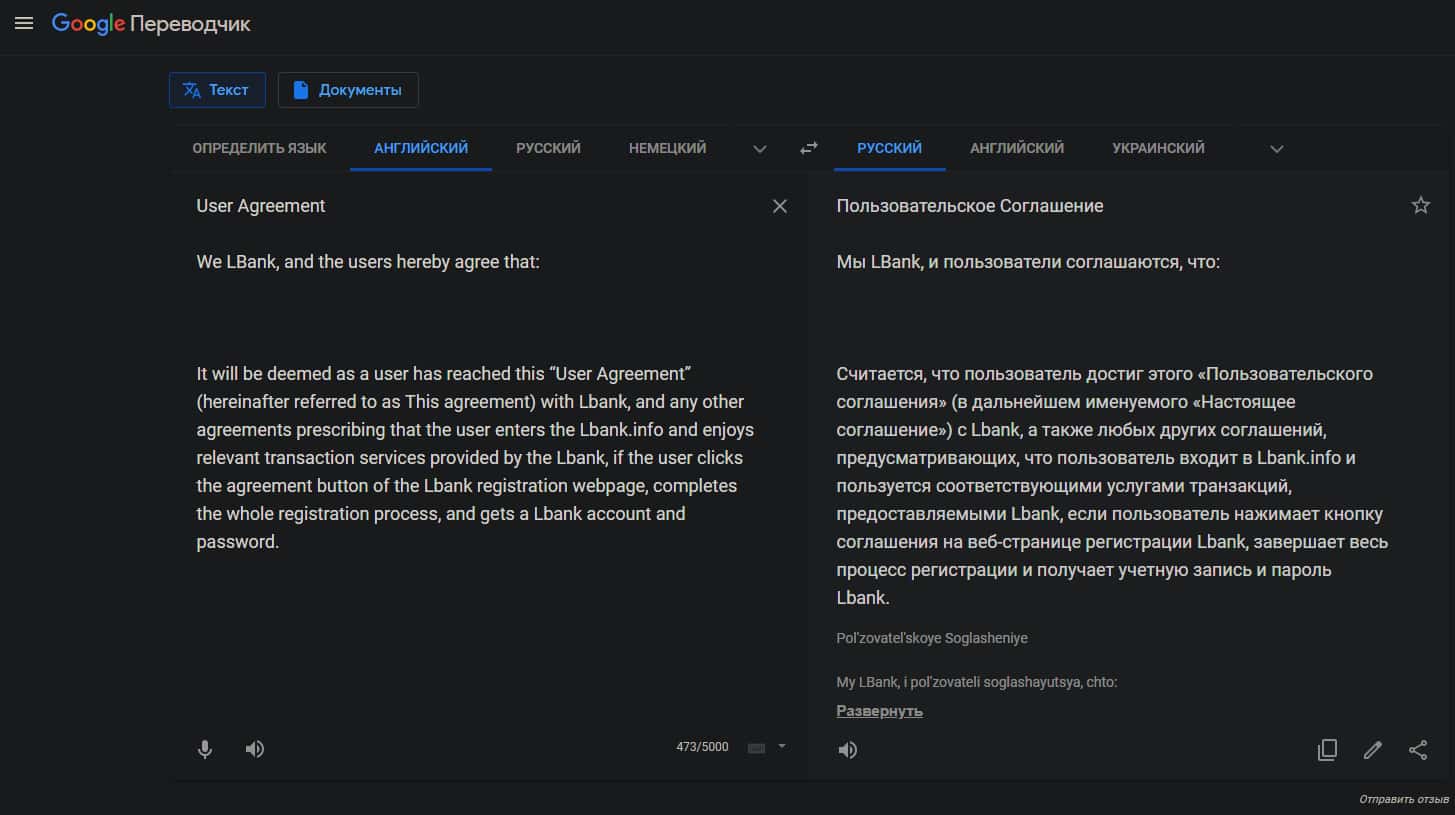Viewport: 1455px width, 815px height.
Task: Click the source text input area
Action: (x=475, y=450)
